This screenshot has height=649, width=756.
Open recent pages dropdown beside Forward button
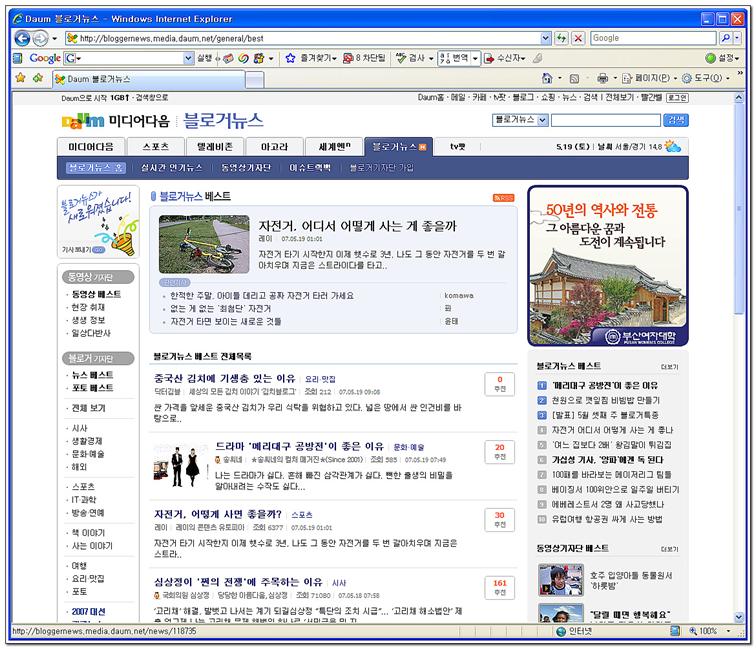(x=54, y=38)
